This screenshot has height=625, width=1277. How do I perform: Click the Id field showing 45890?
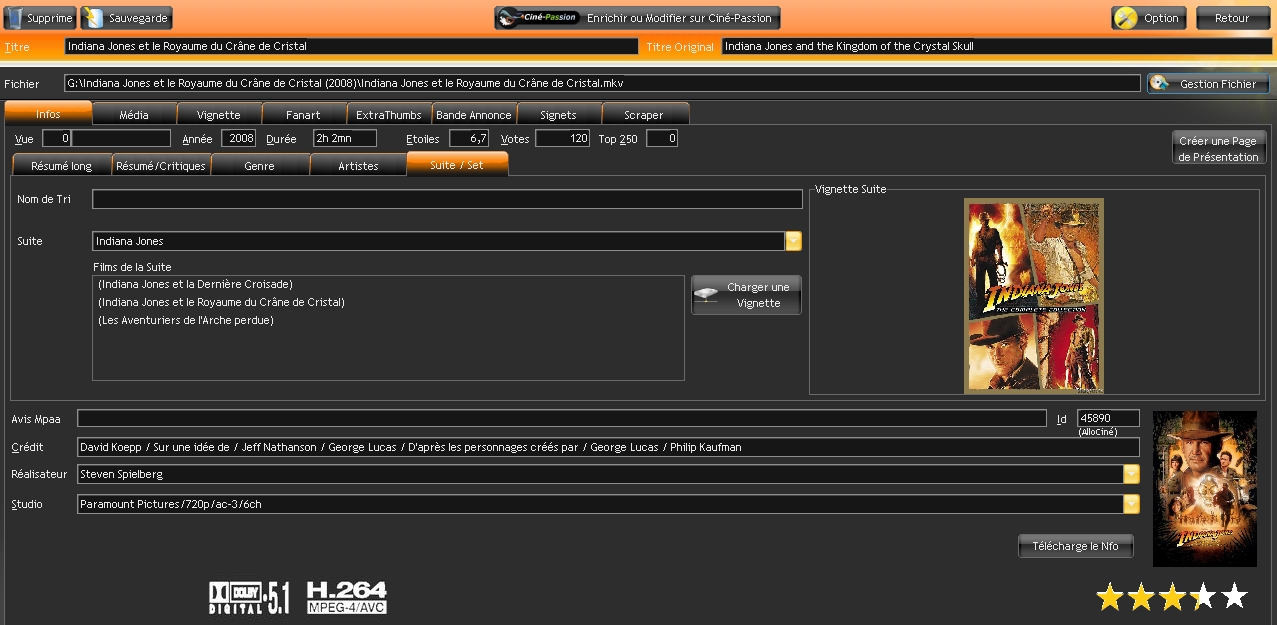click(x=1108, y=418)
